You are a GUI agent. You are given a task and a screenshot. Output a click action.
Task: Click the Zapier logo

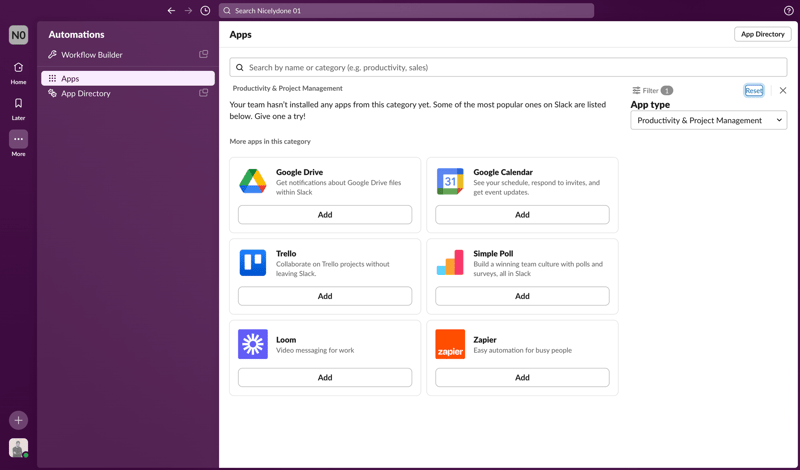tap(450, 344)
